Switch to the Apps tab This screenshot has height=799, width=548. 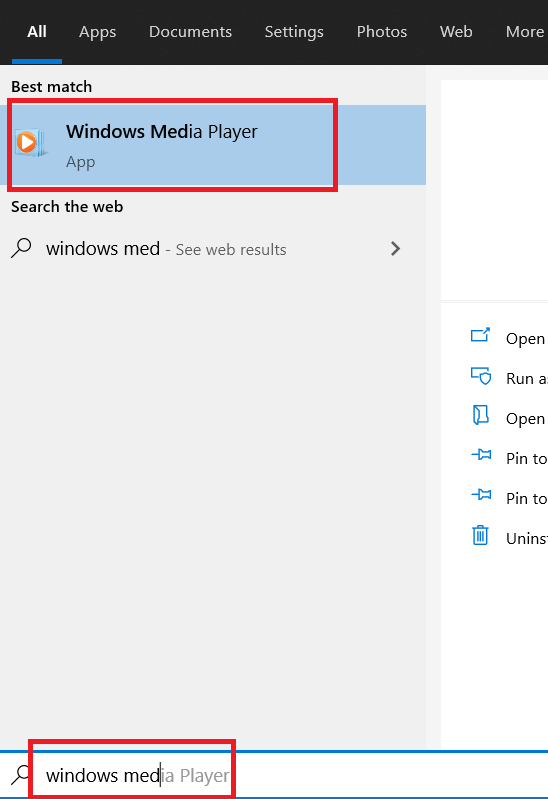tap(97, 32)
